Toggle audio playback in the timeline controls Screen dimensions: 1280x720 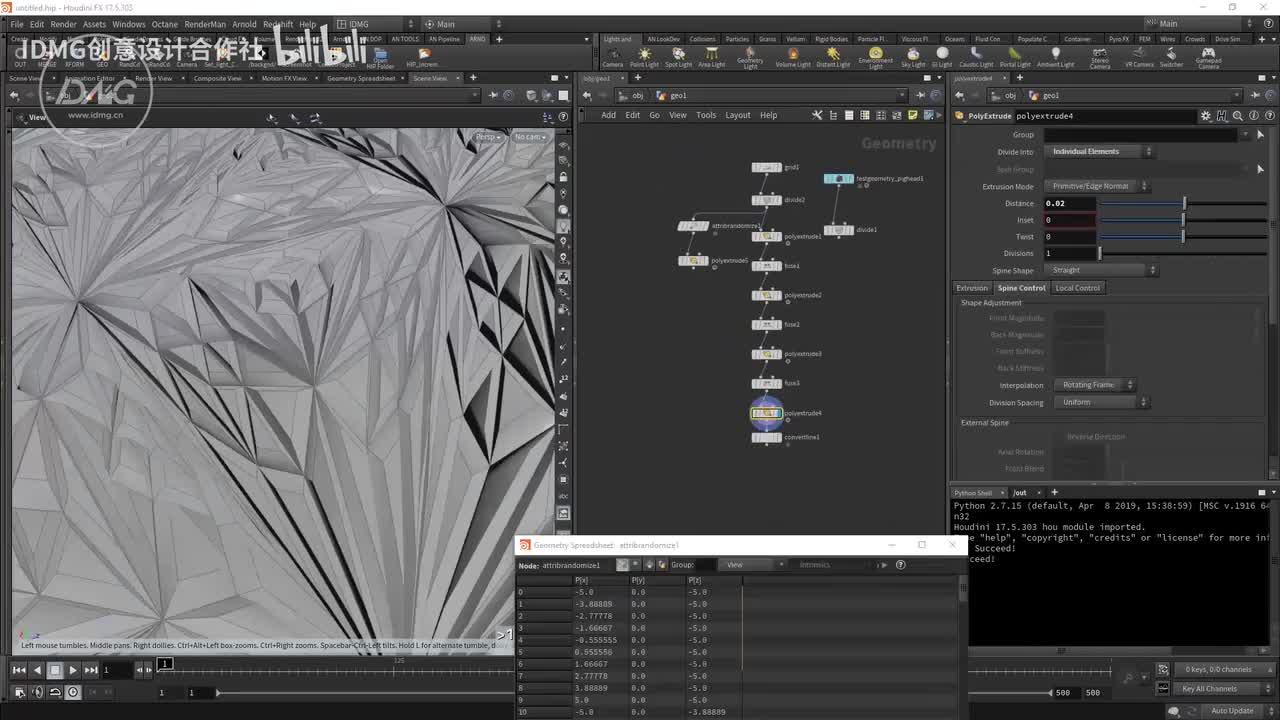37,692
